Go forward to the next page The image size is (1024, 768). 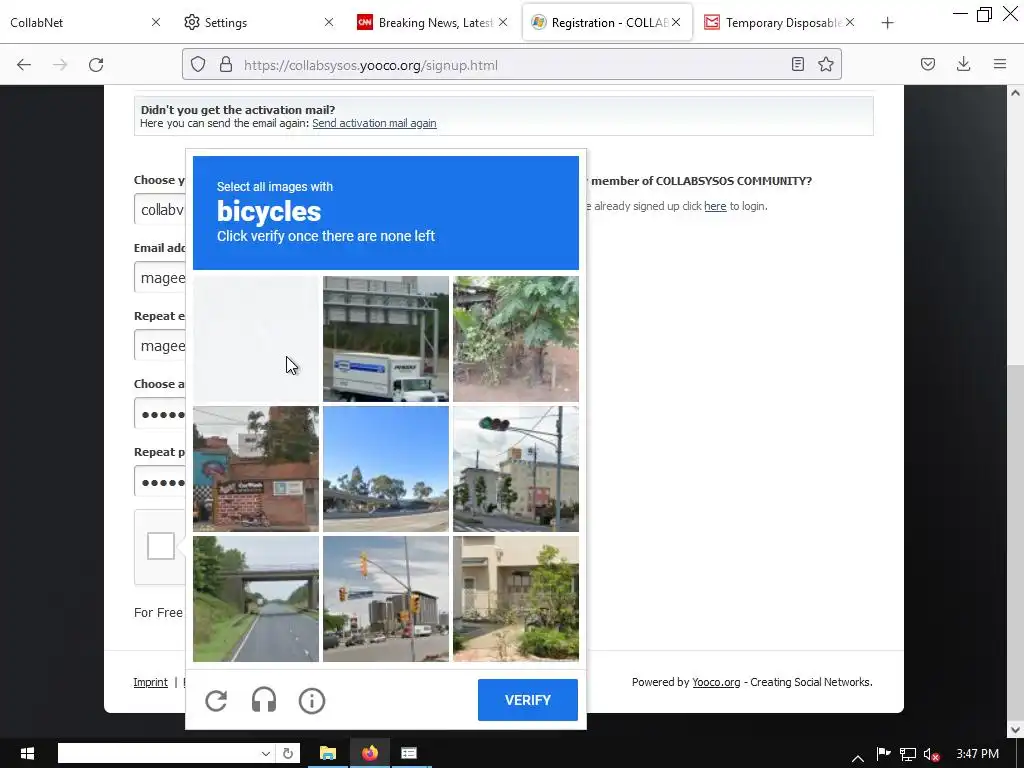[x=60, y=65]
